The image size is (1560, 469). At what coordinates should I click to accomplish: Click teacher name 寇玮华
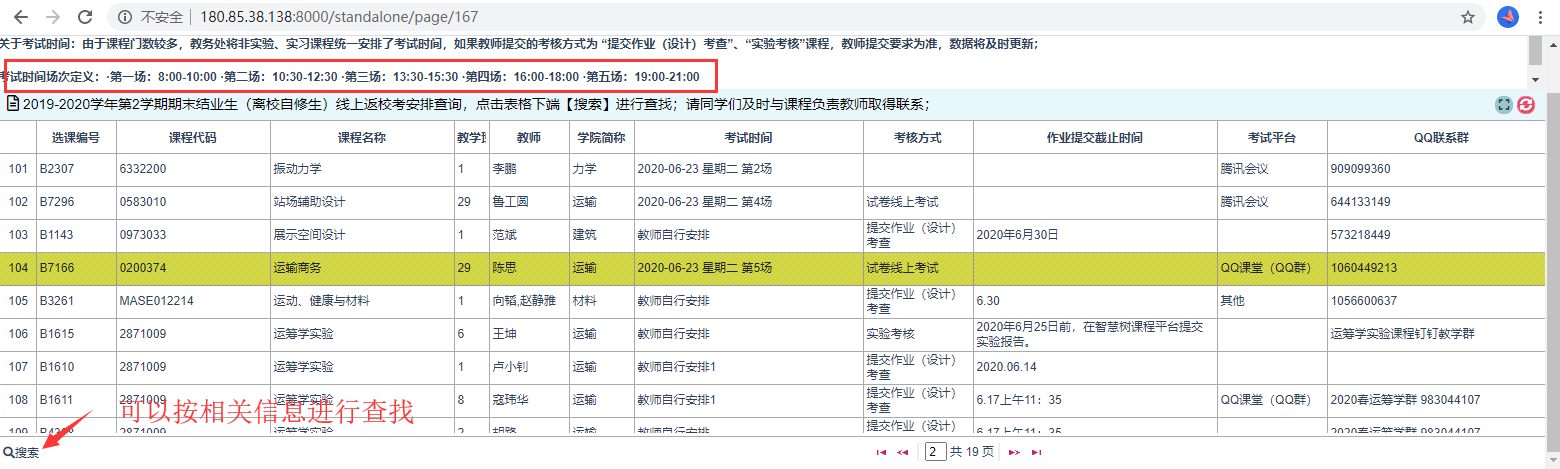(511, 400)
